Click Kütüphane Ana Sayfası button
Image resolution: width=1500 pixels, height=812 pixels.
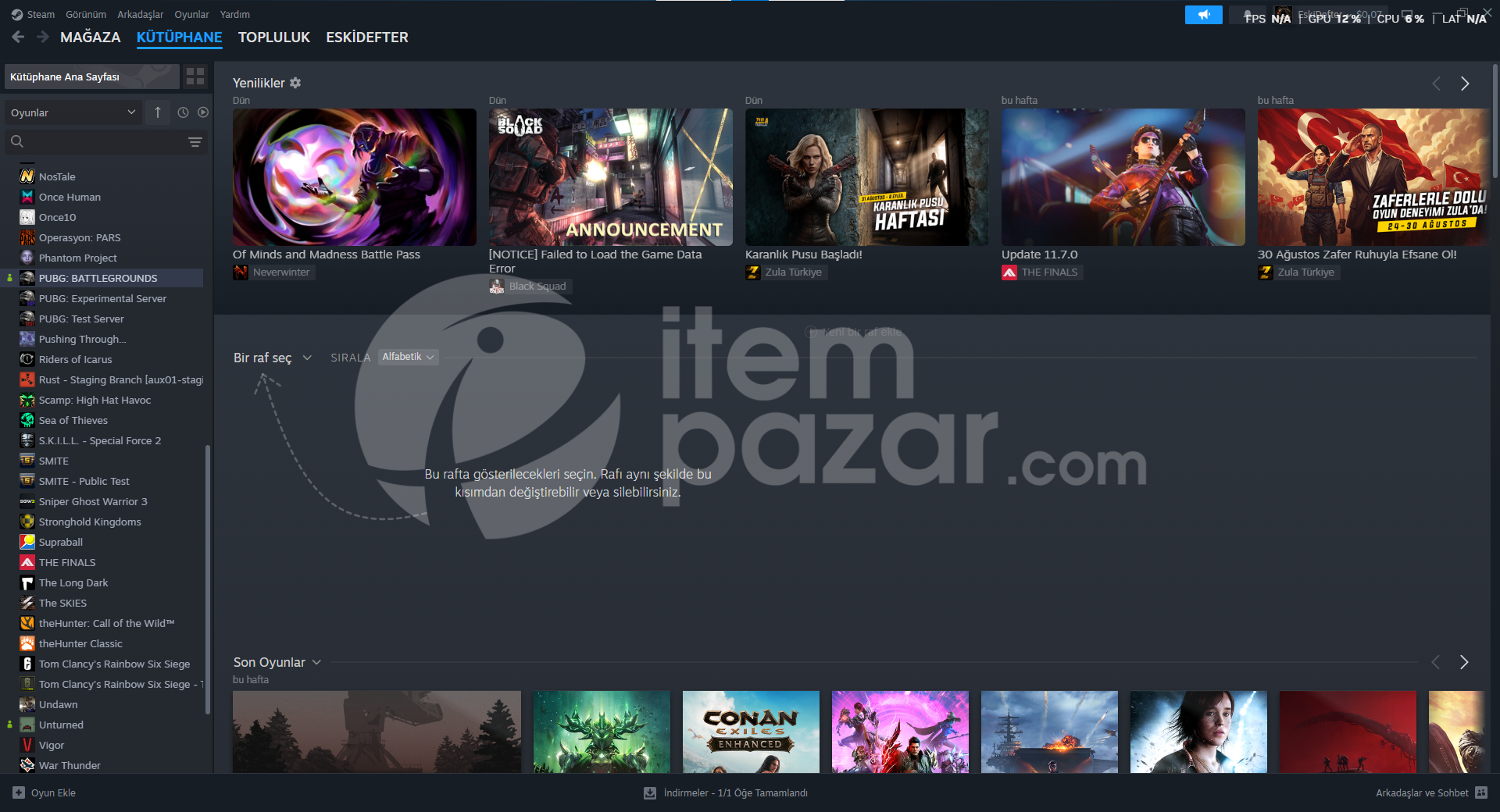click(91, 77)
